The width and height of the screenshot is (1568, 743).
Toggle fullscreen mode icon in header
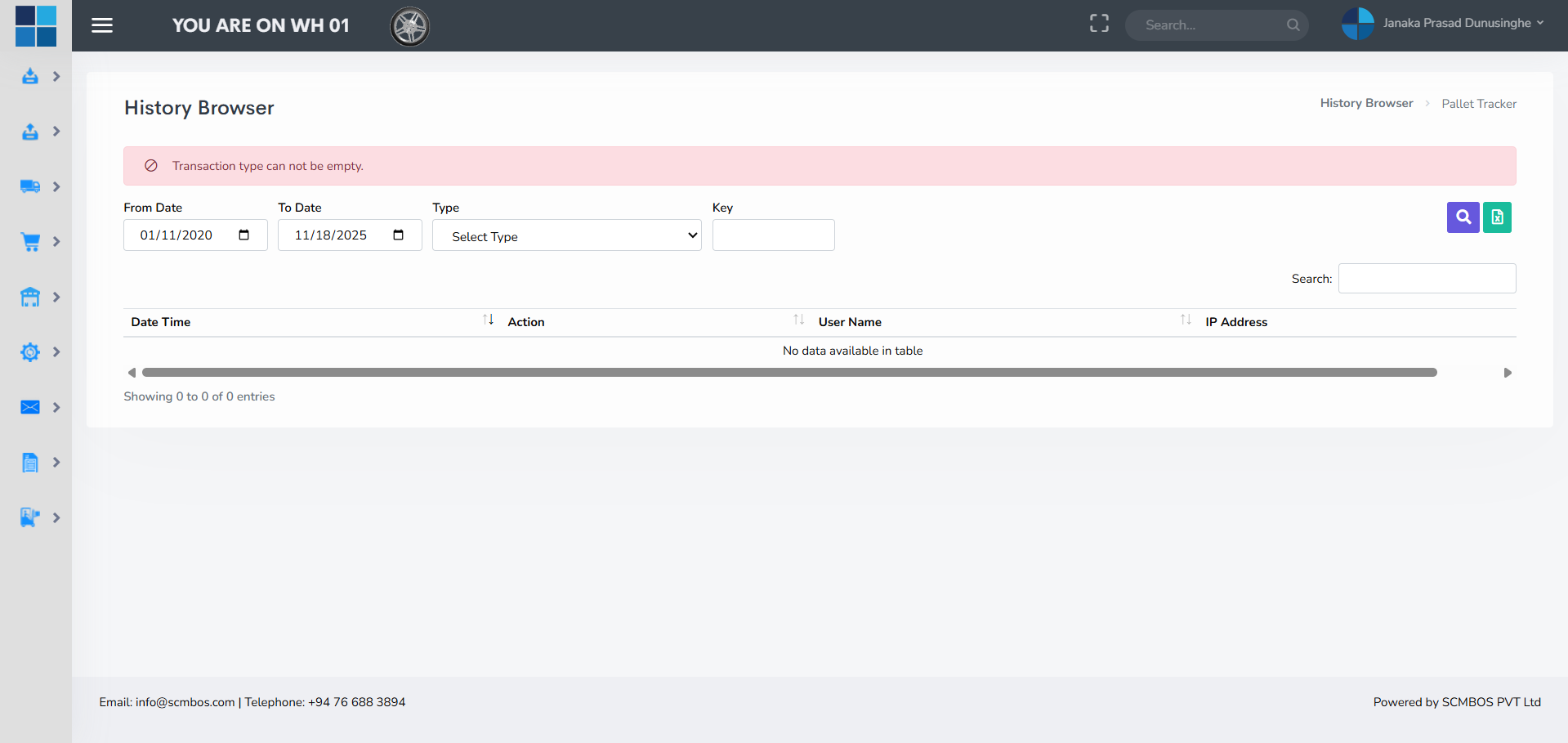pos(1099,25)
